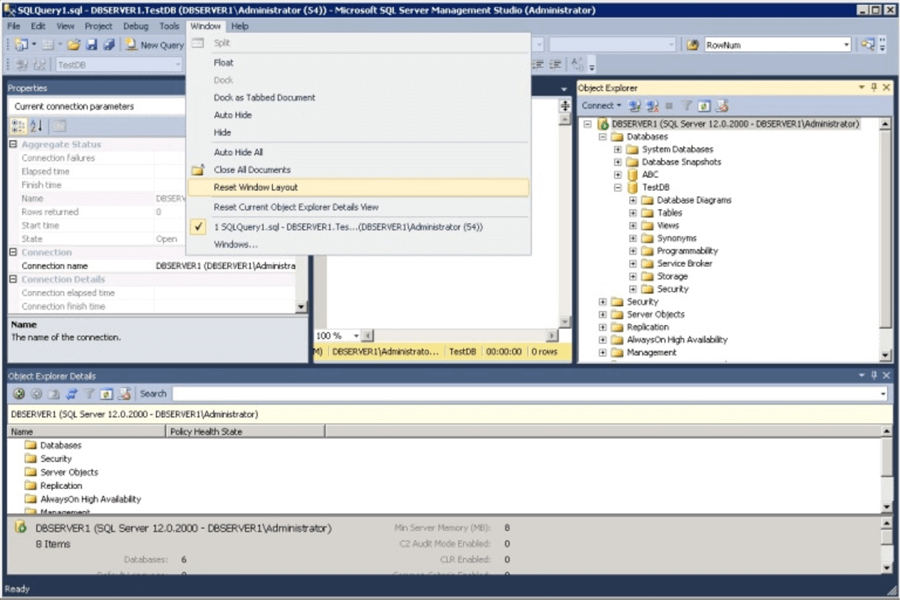Select the Service Broker folder under TestDB
This screenshot has height=600, width=900.
[x=684, y=263]
